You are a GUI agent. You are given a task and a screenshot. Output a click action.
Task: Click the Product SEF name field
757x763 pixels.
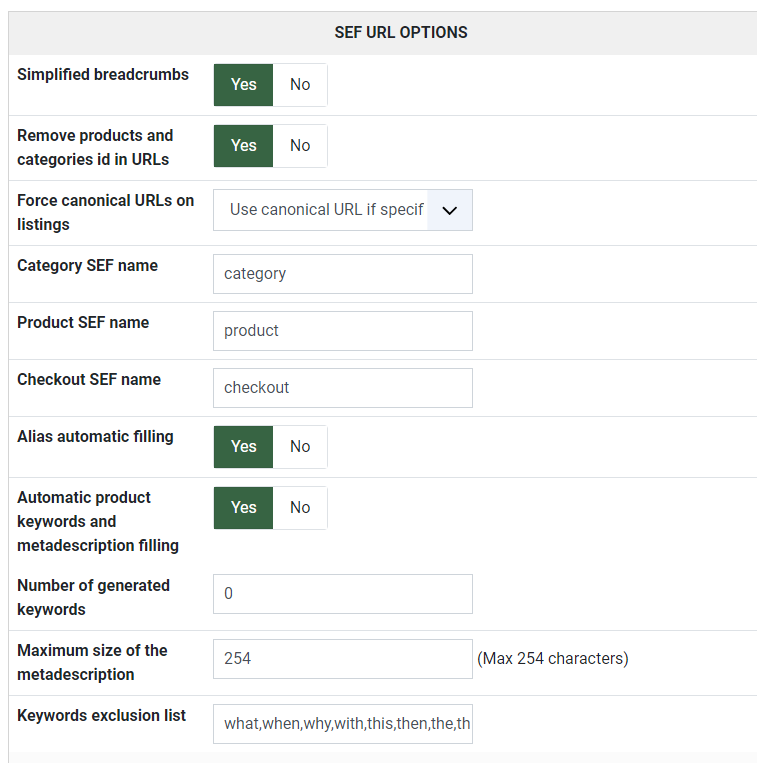(x=342, y=331)
